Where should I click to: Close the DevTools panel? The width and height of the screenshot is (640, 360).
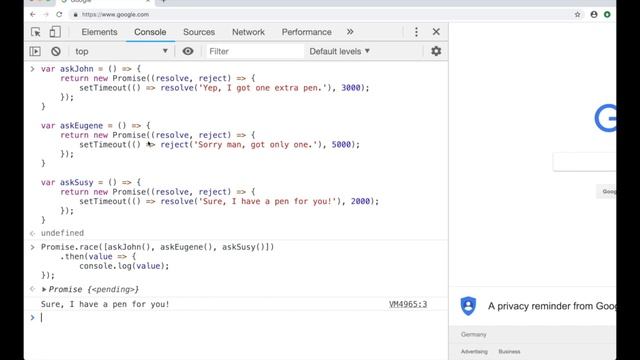pos(436,32)
